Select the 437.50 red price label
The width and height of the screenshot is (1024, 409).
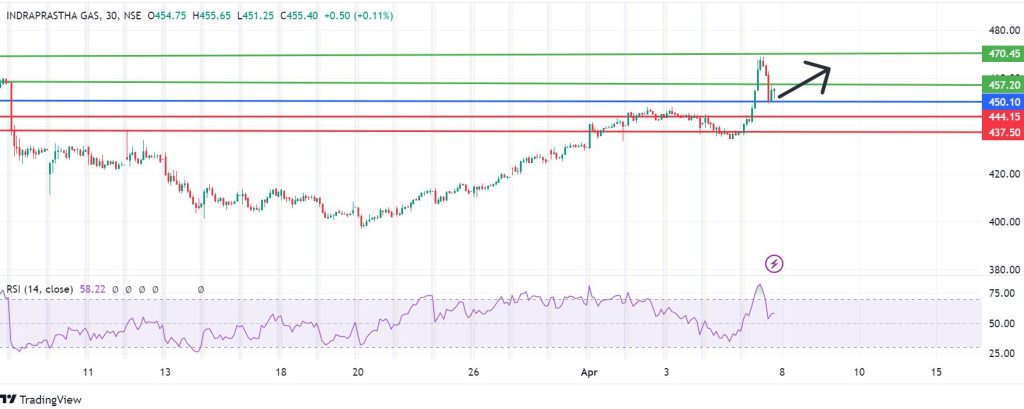pos(1002,133)
